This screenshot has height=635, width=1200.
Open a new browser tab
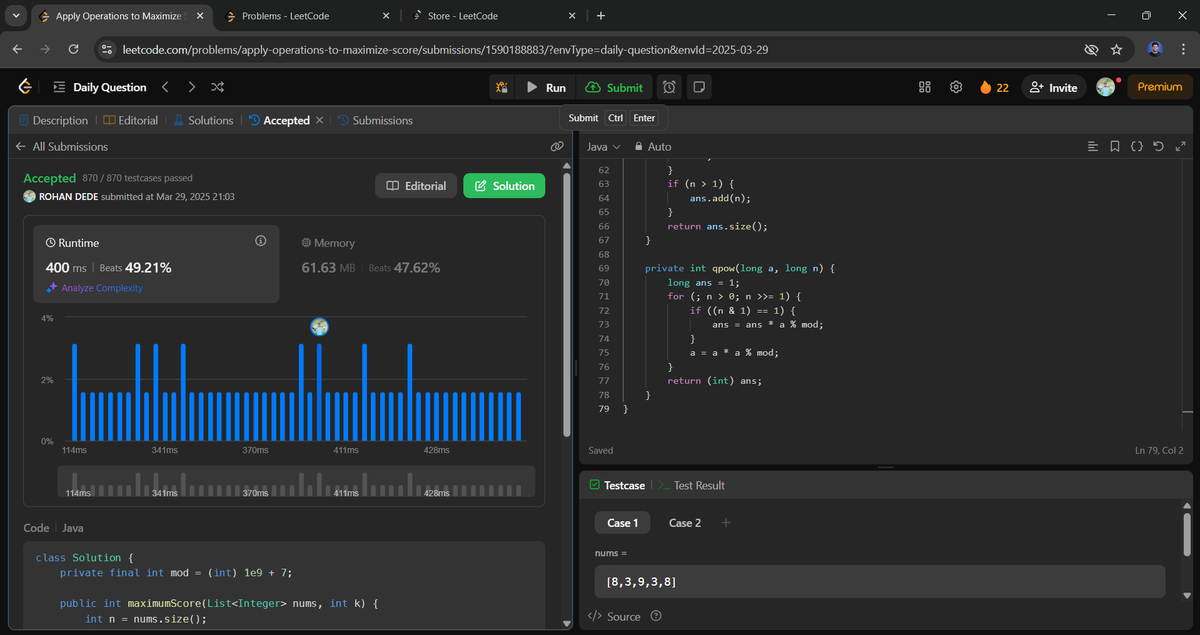click(x=600, y=16)
